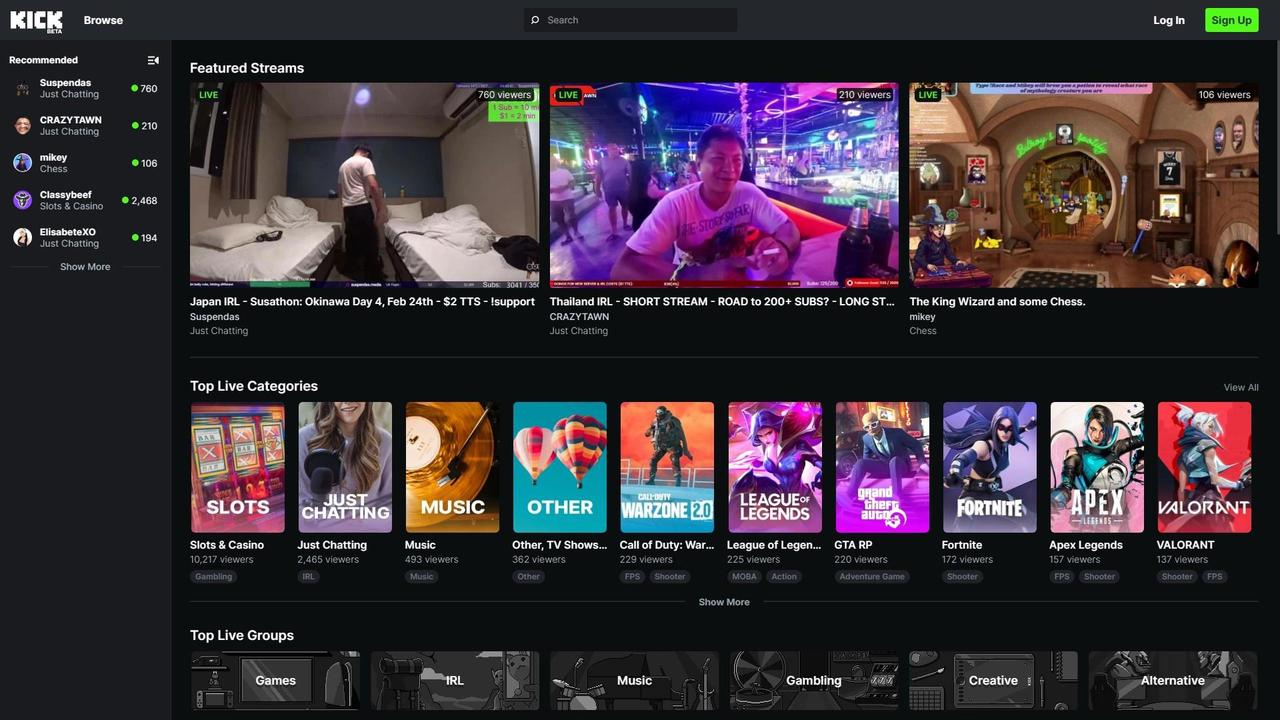The image size is (1280, 720).
Task: Click mikey channel name under featured stream
Action: (922, 316)
